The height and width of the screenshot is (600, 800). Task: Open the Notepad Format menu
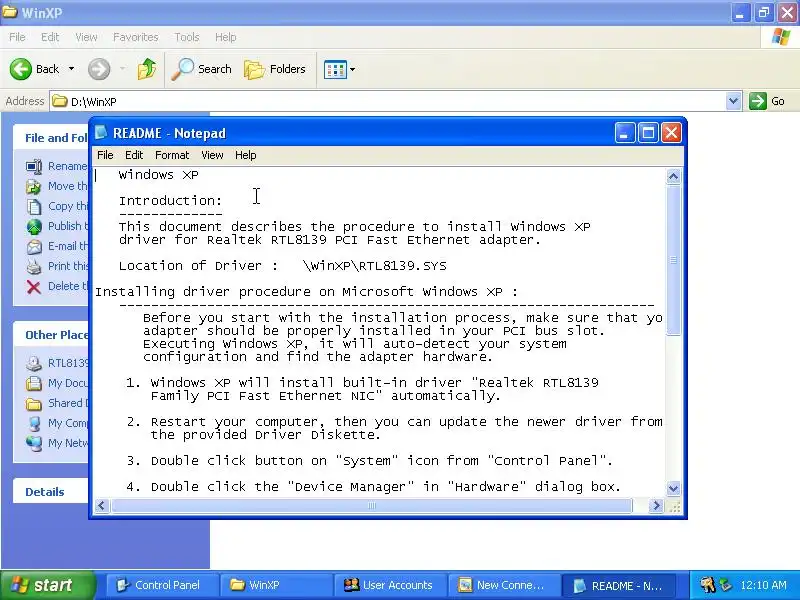pyautogui.click(x=172, y=155)
